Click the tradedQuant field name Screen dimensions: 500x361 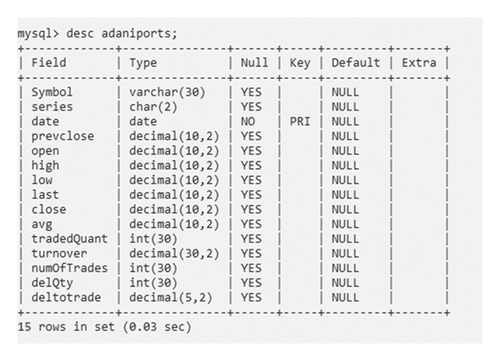(70, 239)
